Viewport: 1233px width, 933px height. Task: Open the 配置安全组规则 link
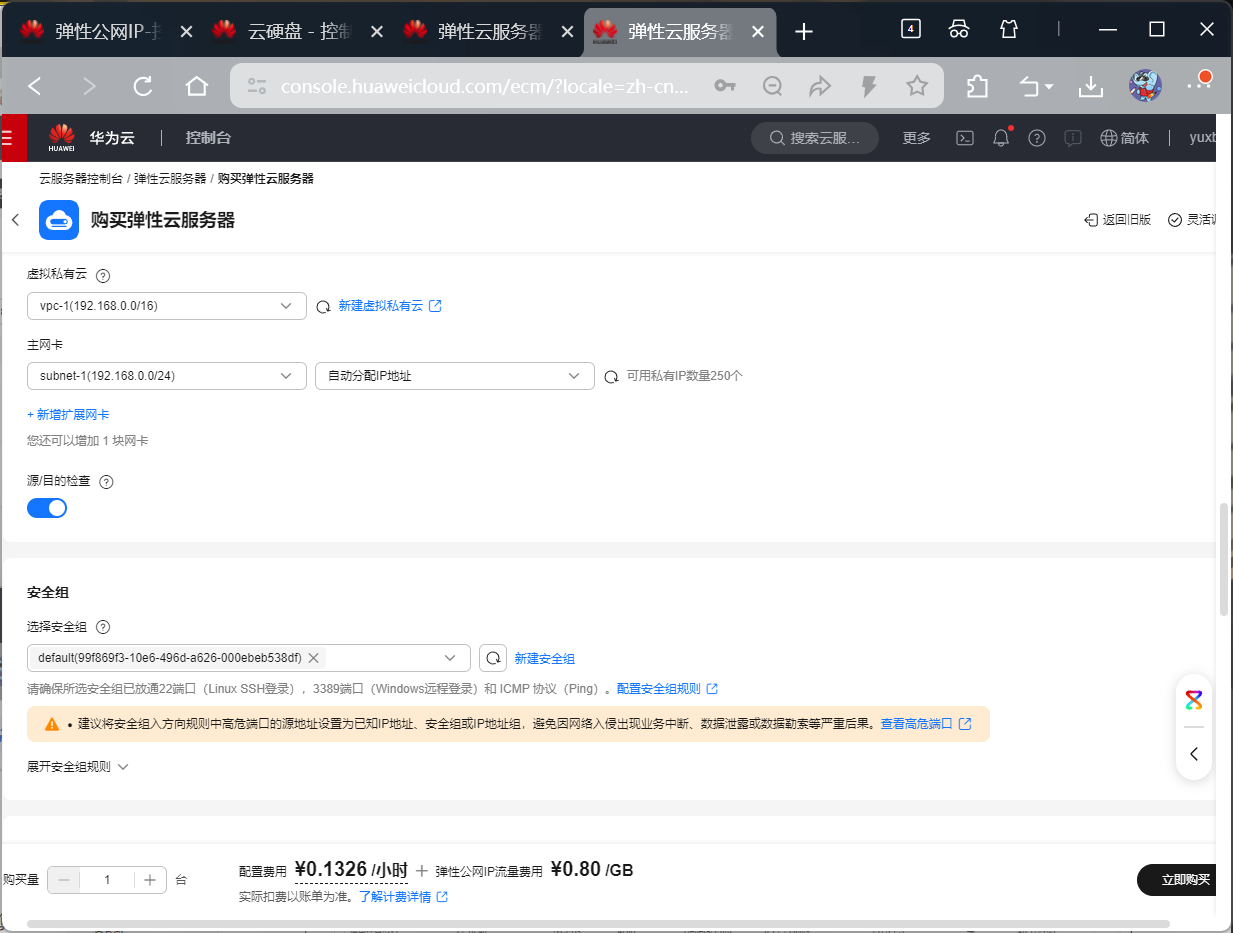pyautogui.click(x=667, y=689)
